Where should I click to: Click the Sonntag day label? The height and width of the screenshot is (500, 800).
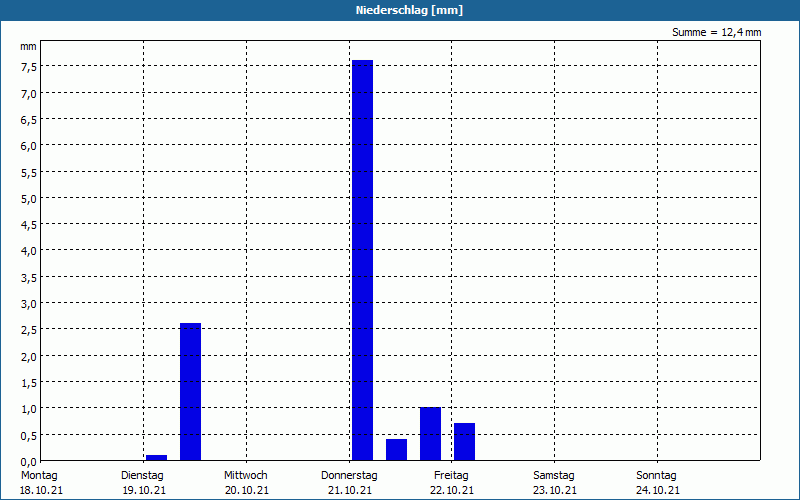click(657, 476)
